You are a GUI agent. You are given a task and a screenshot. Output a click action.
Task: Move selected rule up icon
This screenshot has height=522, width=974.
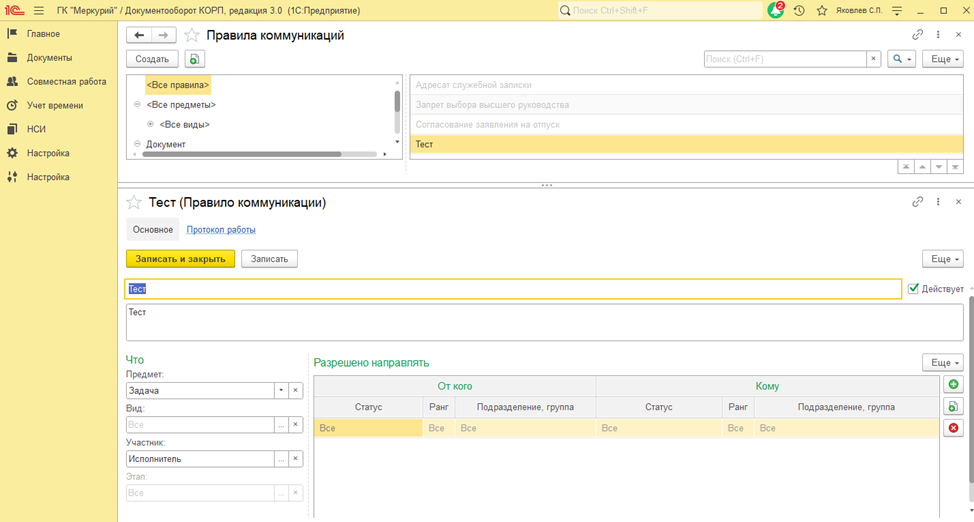click(x=922, y=167)
